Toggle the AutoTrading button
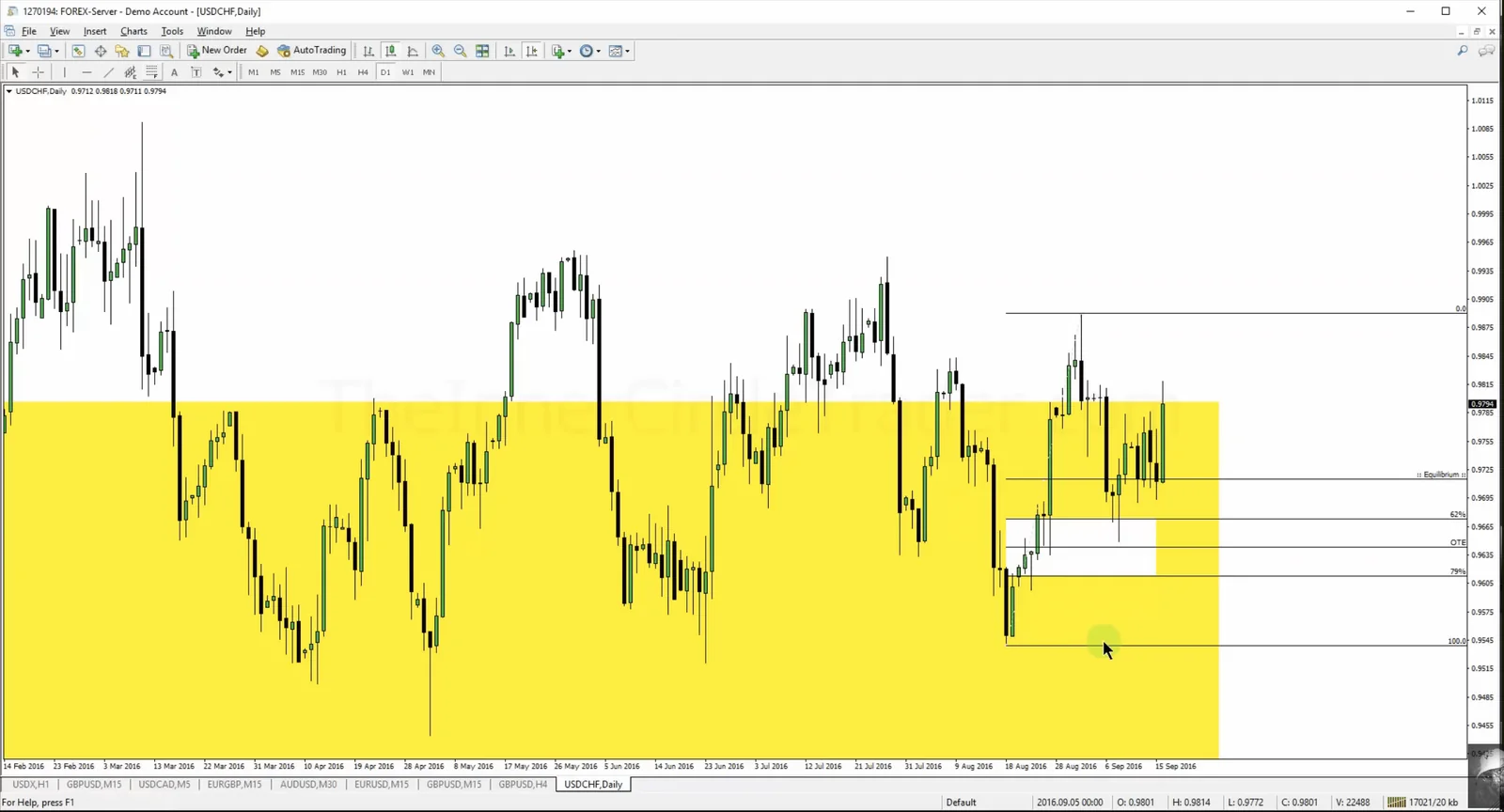 point(312,51)
